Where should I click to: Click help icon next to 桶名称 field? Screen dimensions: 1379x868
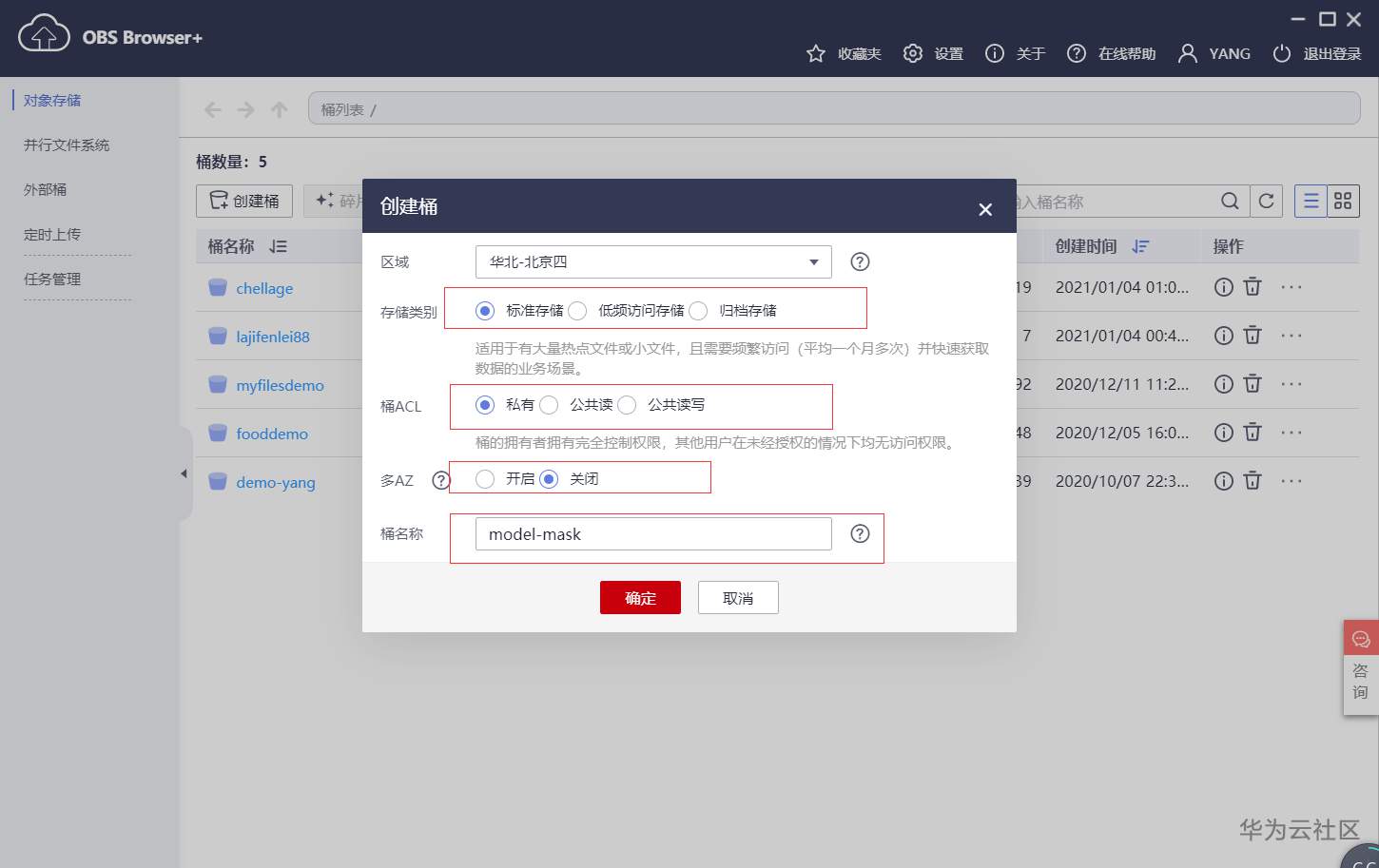pyautogui.click(x=860, y=533)
